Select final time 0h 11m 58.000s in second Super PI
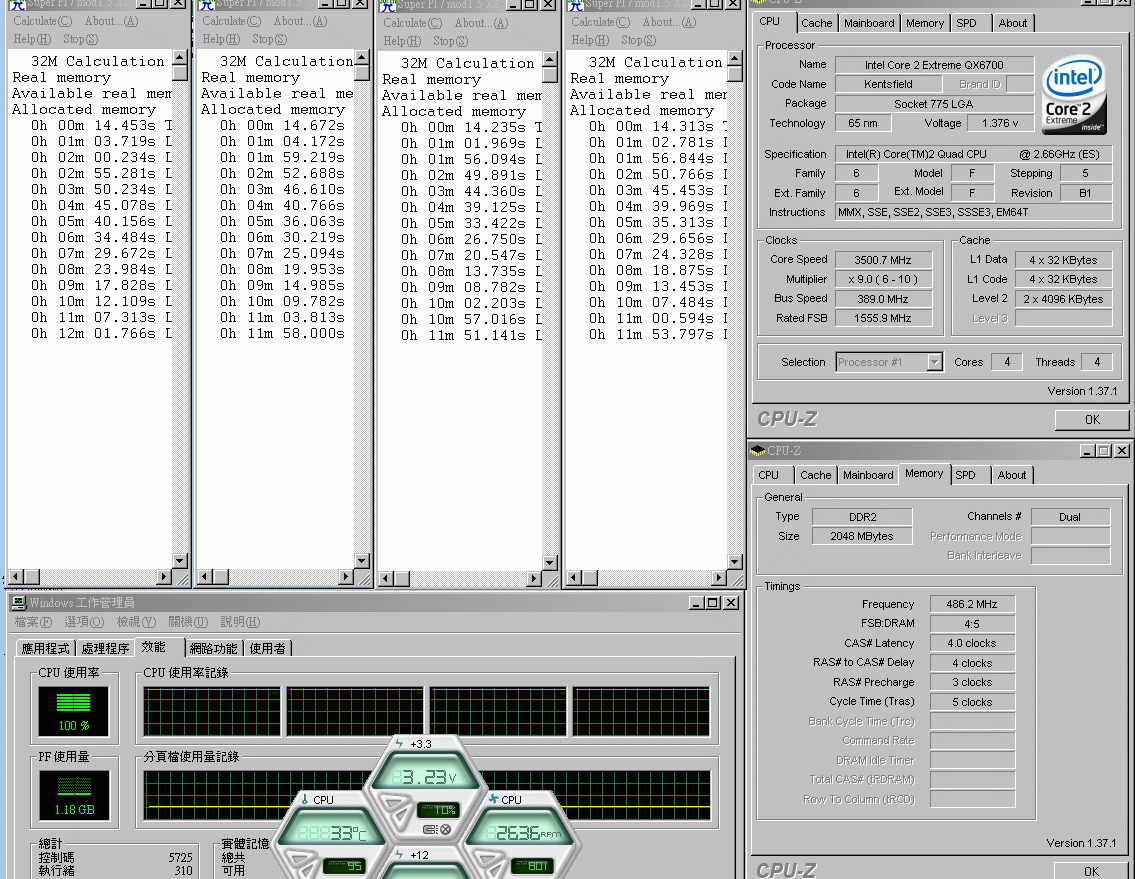The image size is (1135, 879). [282, 334]
